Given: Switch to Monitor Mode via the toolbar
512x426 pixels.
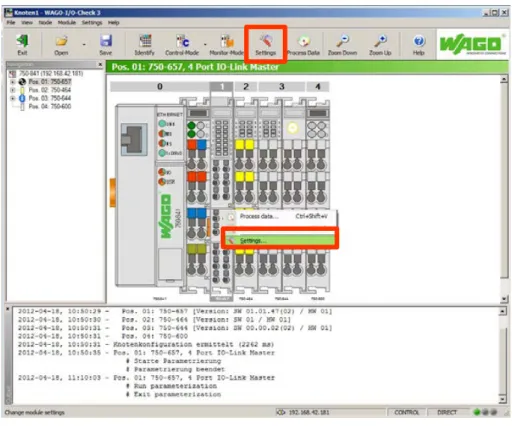Looking at the screenshot, I should (x=227, y=45).
